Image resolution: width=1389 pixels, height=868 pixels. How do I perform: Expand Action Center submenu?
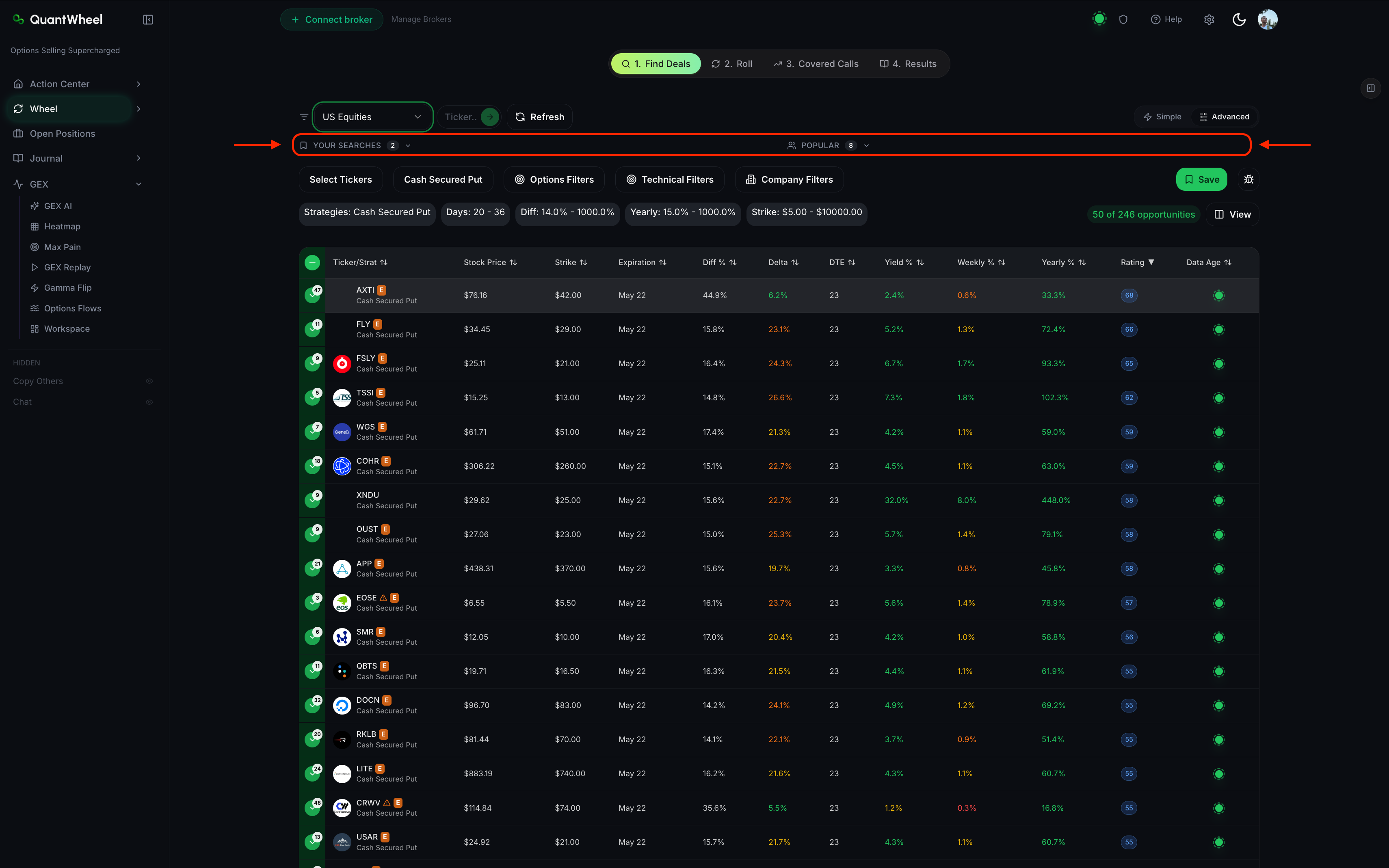138,84
